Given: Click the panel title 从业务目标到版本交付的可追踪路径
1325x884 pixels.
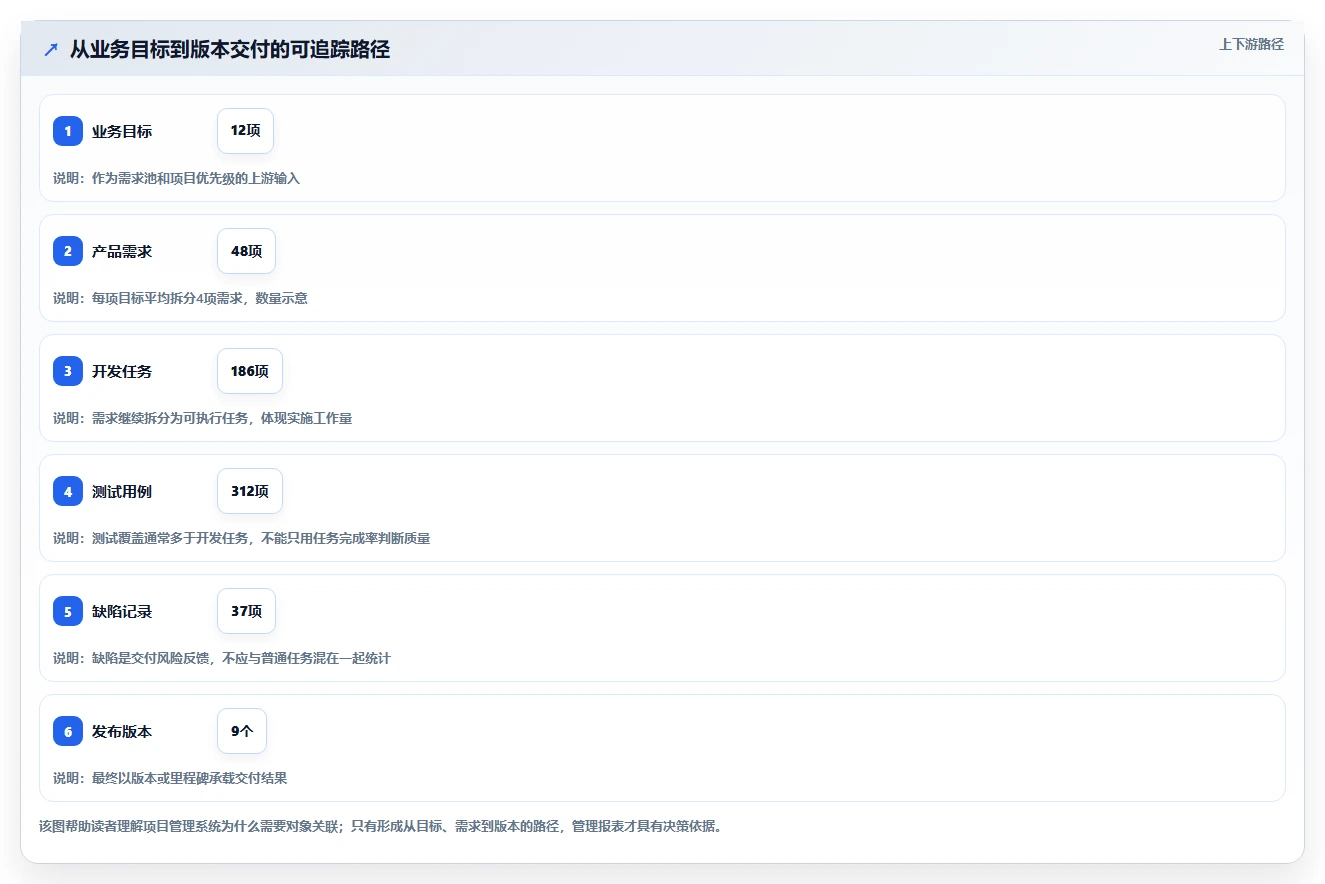Looking at the screenshot, I should pos(229,49).
